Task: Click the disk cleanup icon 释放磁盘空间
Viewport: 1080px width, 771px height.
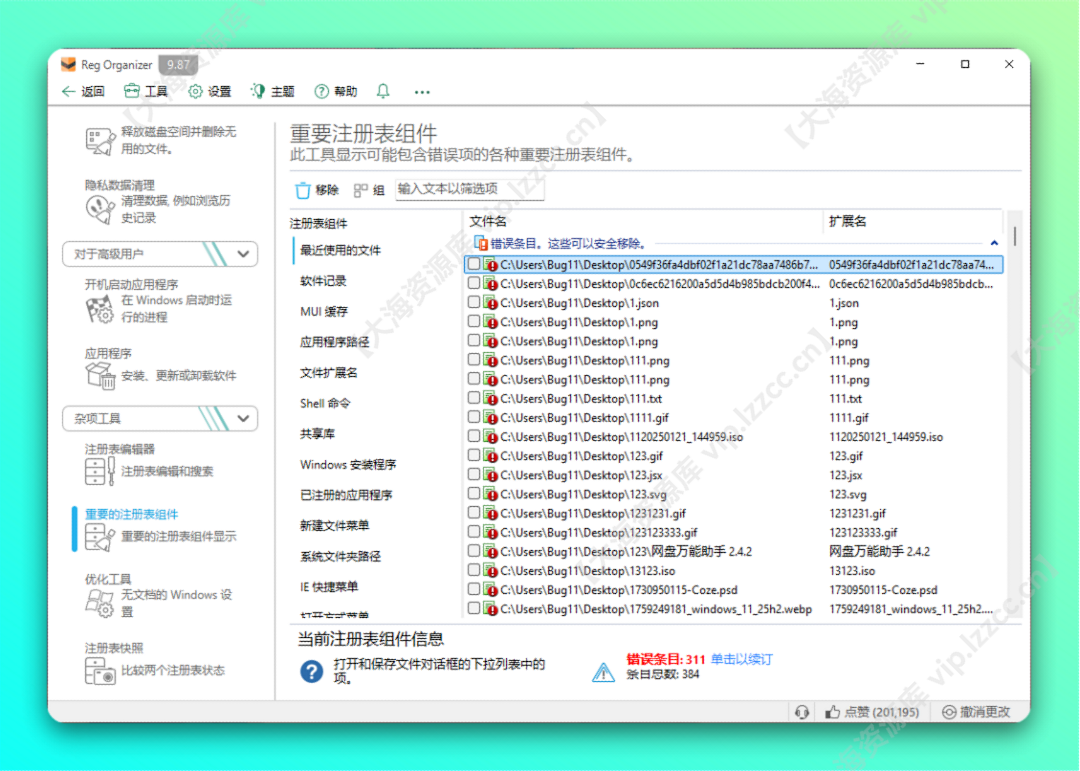Action: pyautogui.click(x=100, y=141)
